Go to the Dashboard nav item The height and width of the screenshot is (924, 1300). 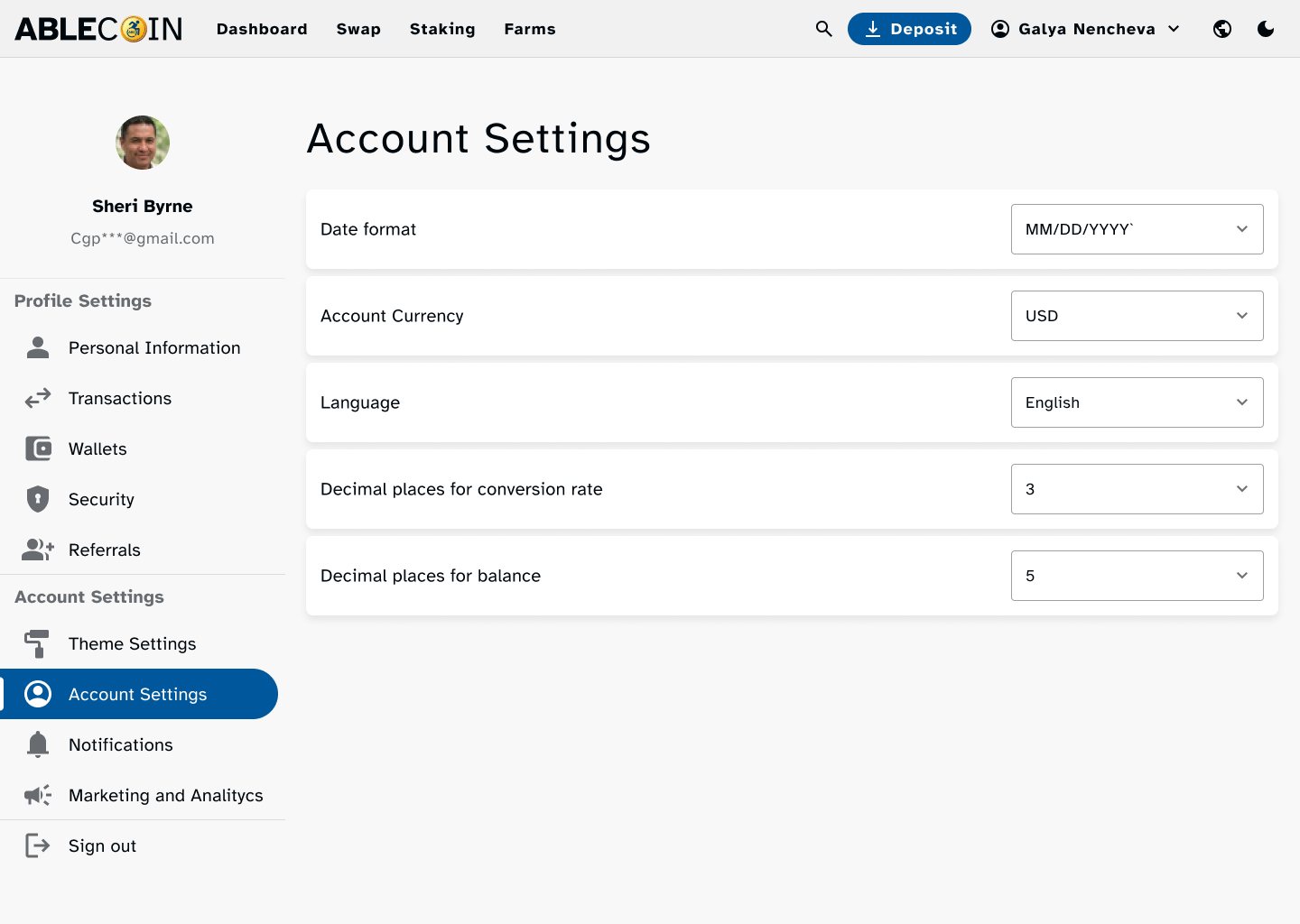pos(262,29)
